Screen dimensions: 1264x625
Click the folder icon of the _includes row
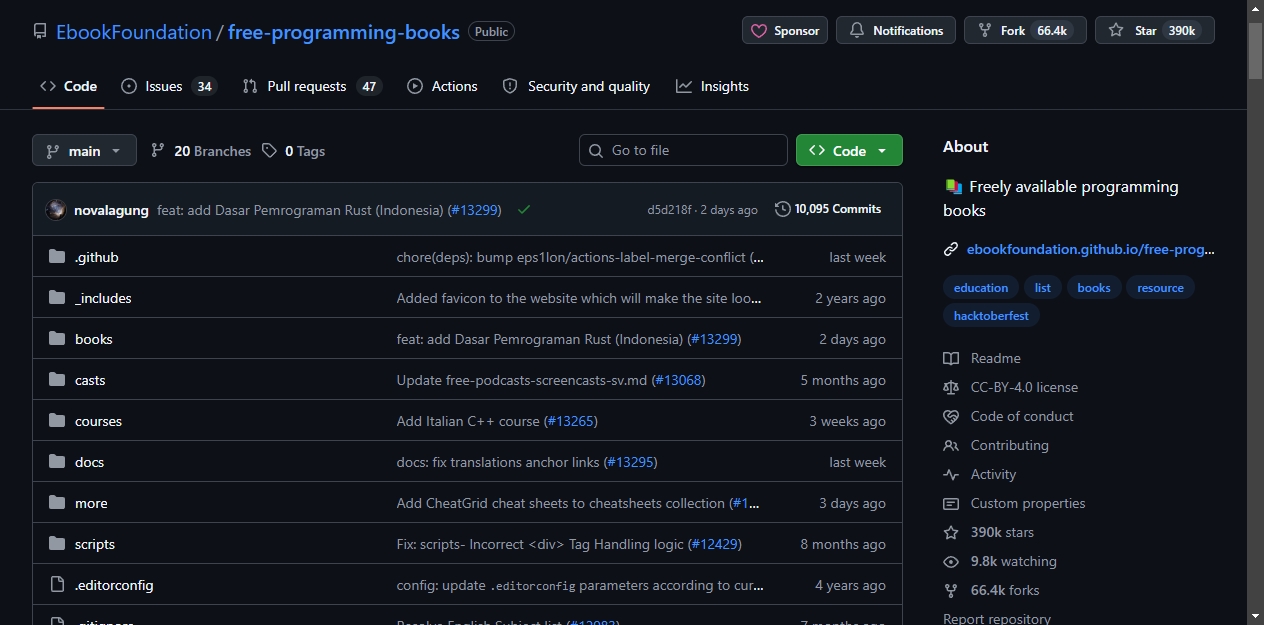pos(57,298)
